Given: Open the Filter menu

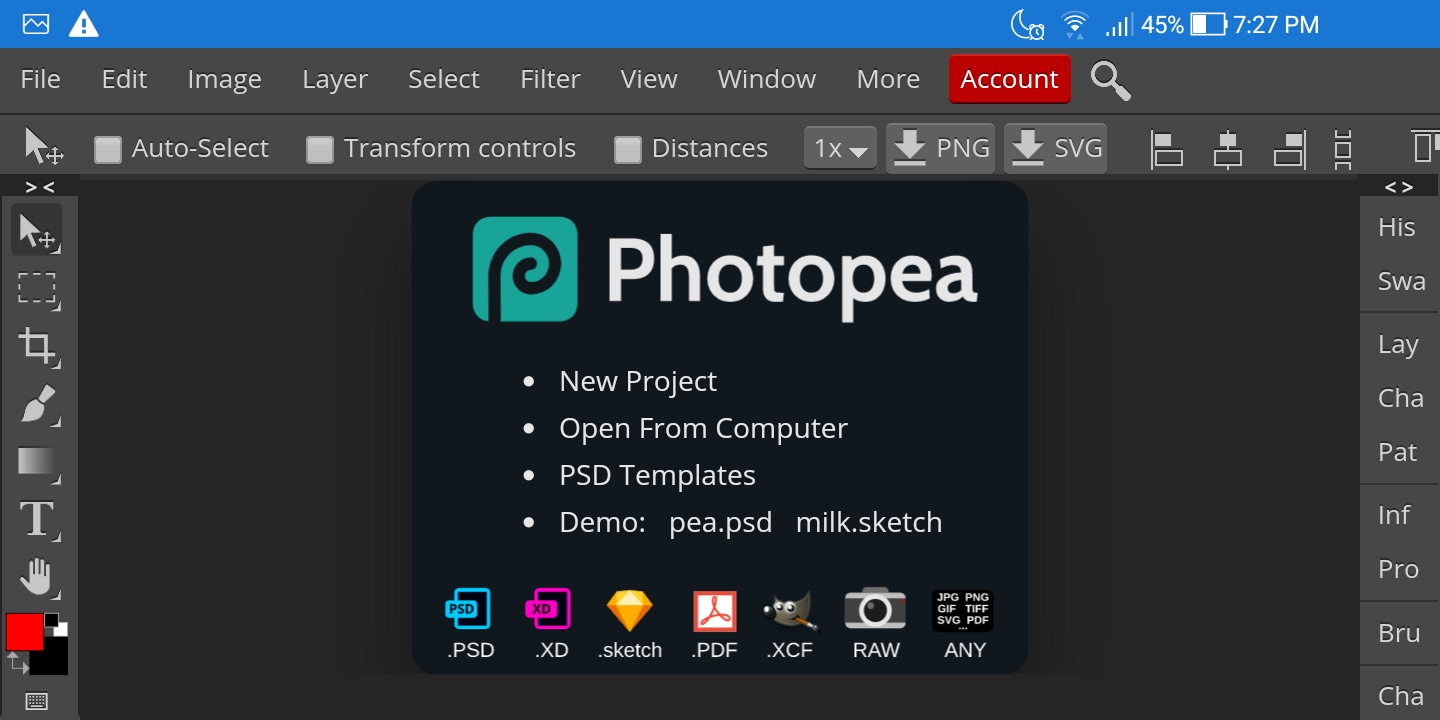Looking at the screenshot, I should pos(550,79).
